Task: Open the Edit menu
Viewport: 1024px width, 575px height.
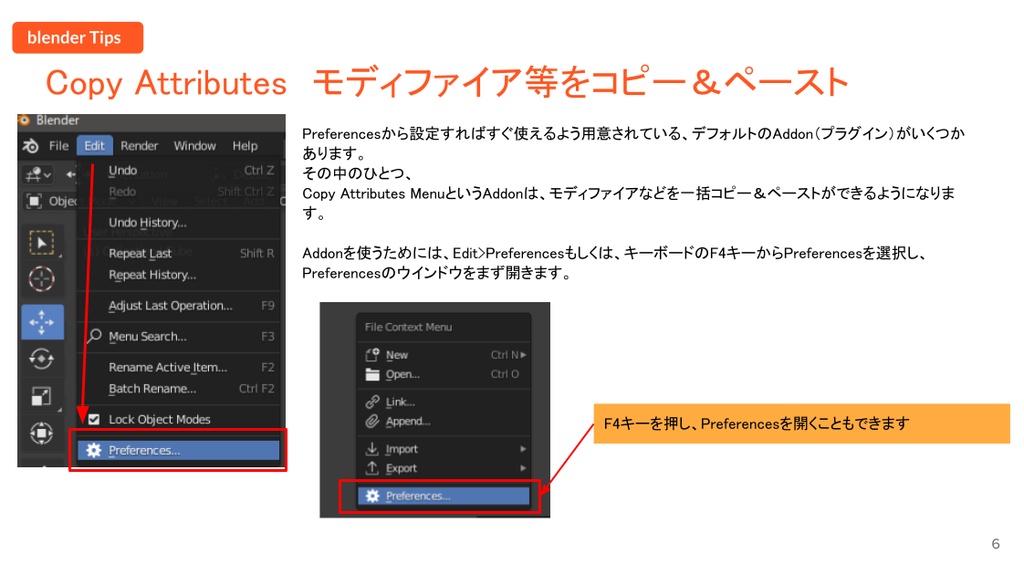Action: pos(94,146)
